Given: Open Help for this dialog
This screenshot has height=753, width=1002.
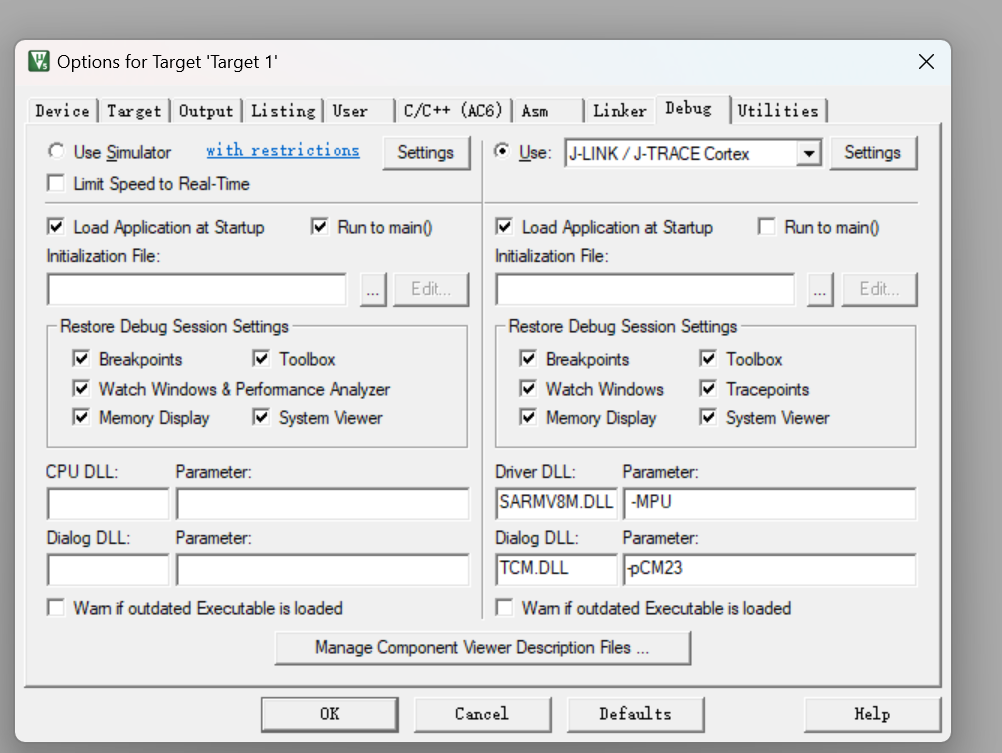Looking at the screenshot, I should [872, 714].
